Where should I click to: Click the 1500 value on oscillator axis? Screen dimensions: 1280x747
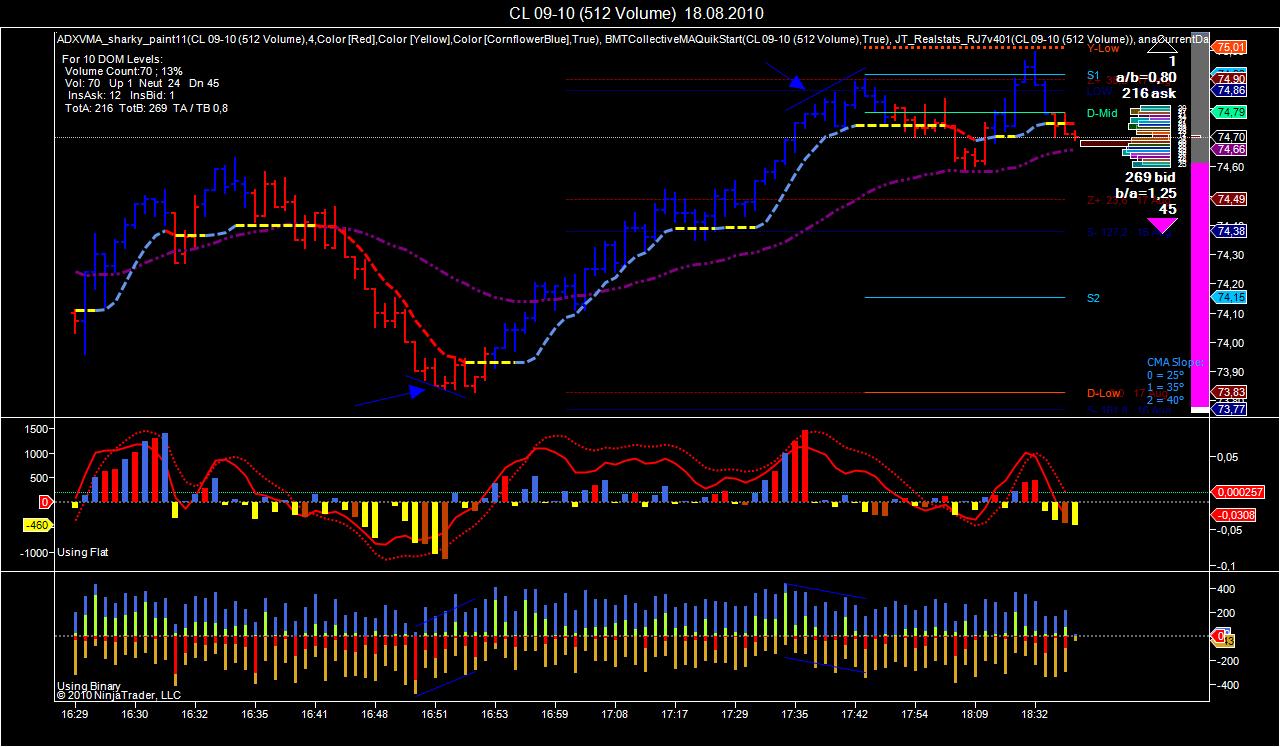(37, 429)
